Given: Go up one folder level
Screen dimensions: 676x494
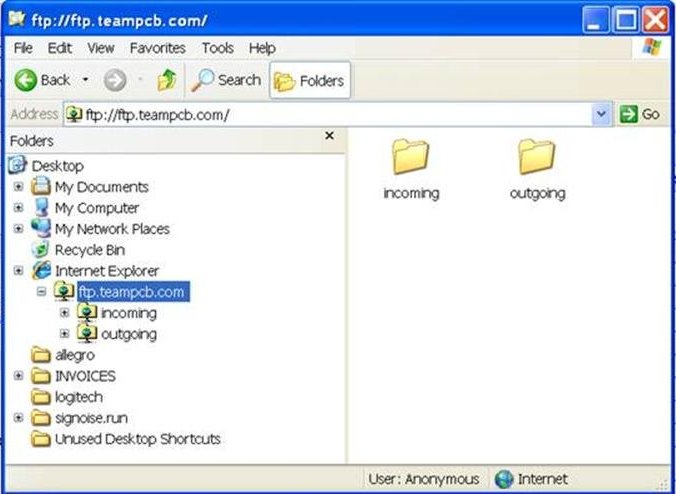Looking at the screenshot, I should pos(167,80).
